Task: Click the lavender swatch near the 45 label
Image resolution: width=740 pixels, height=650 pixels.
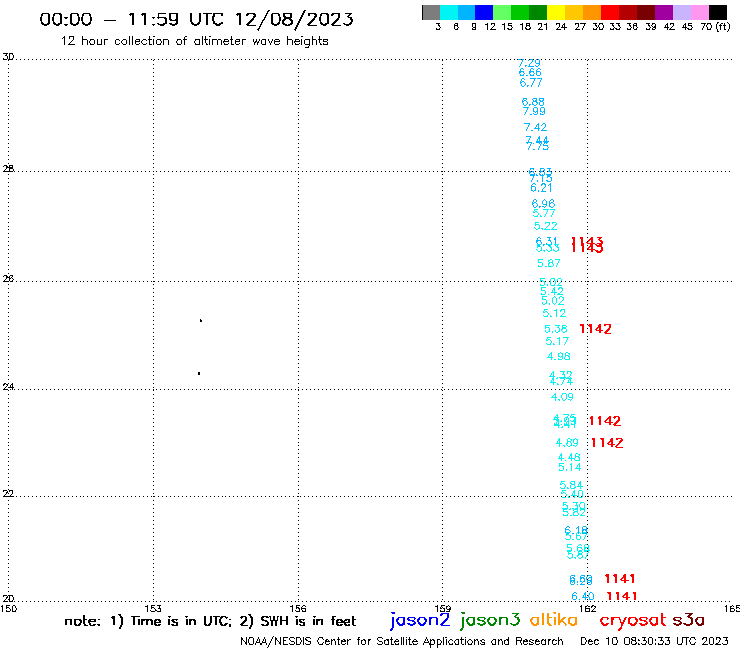Action: [681, 12]
